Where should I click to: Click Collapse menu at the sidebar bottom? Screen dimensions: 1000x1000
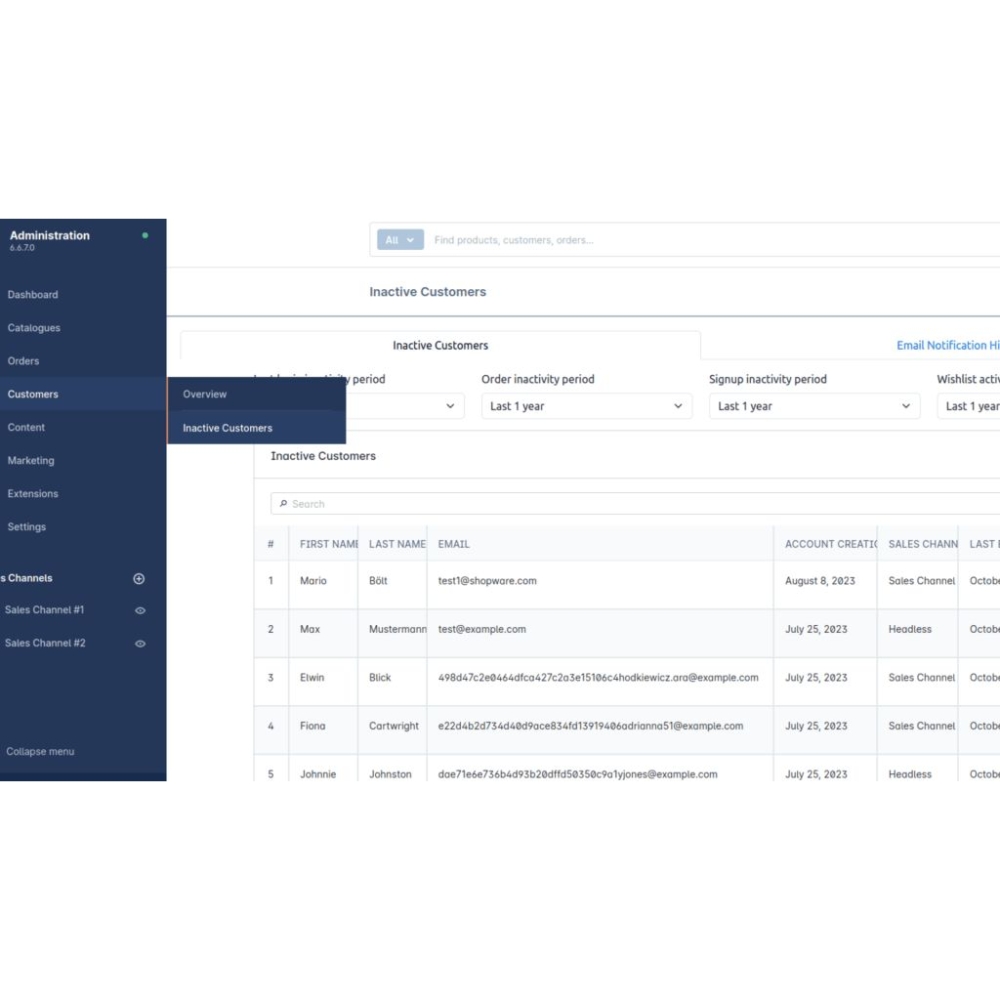pyautogui.click(x=40, y=752)
